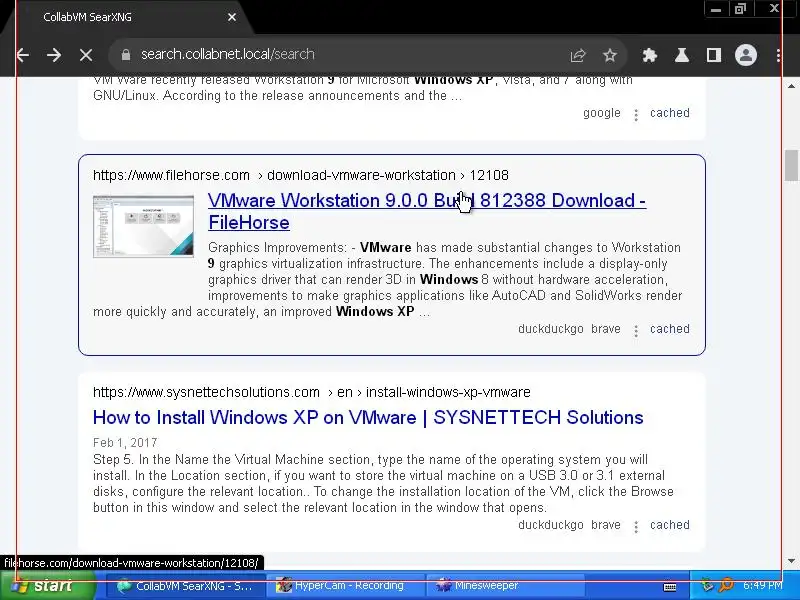Click the flask labs icon
The image size is (800, 600).
pyautogui.click(x=682, y=55)
